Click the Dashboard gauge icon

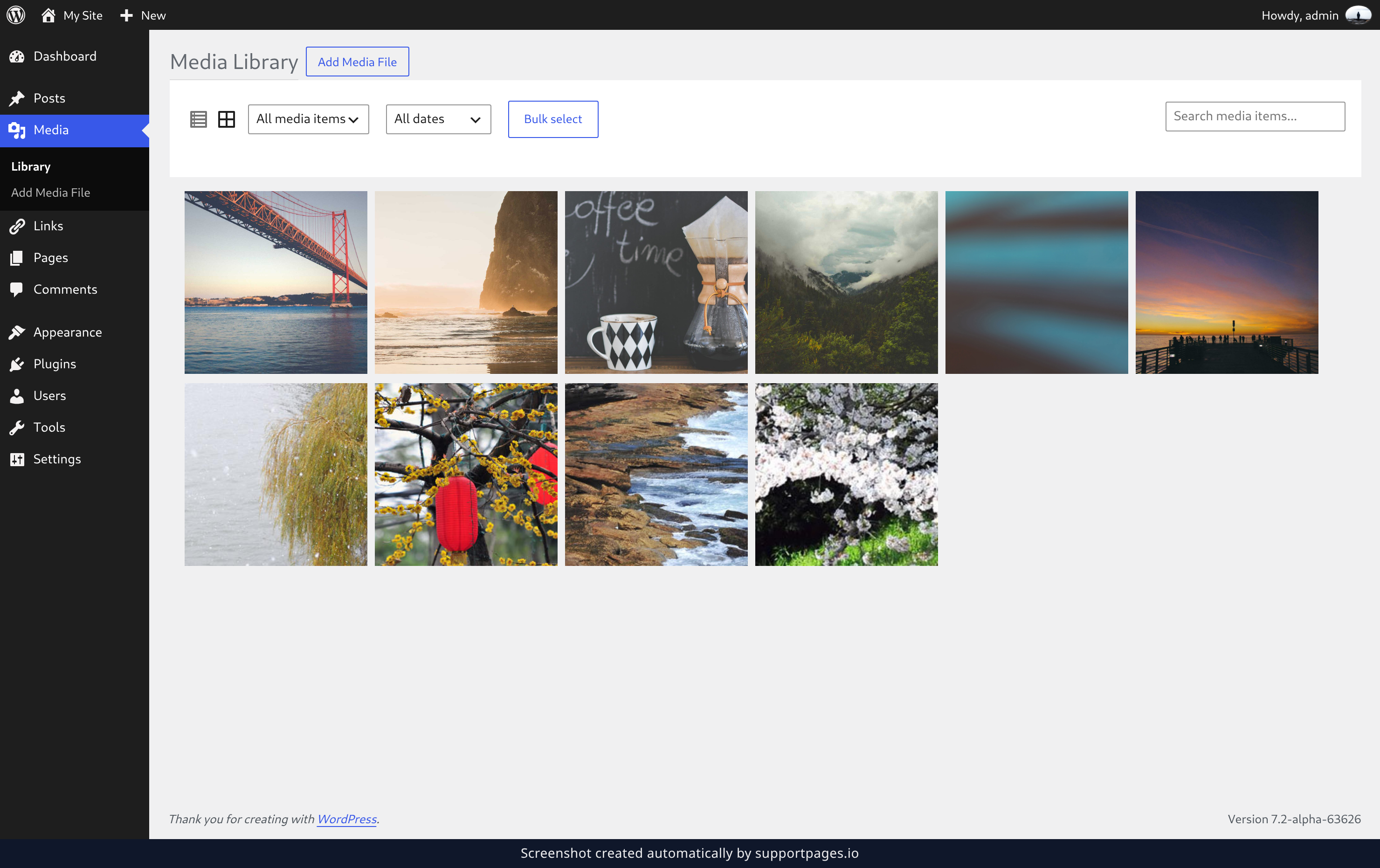[x=17, y=56]
